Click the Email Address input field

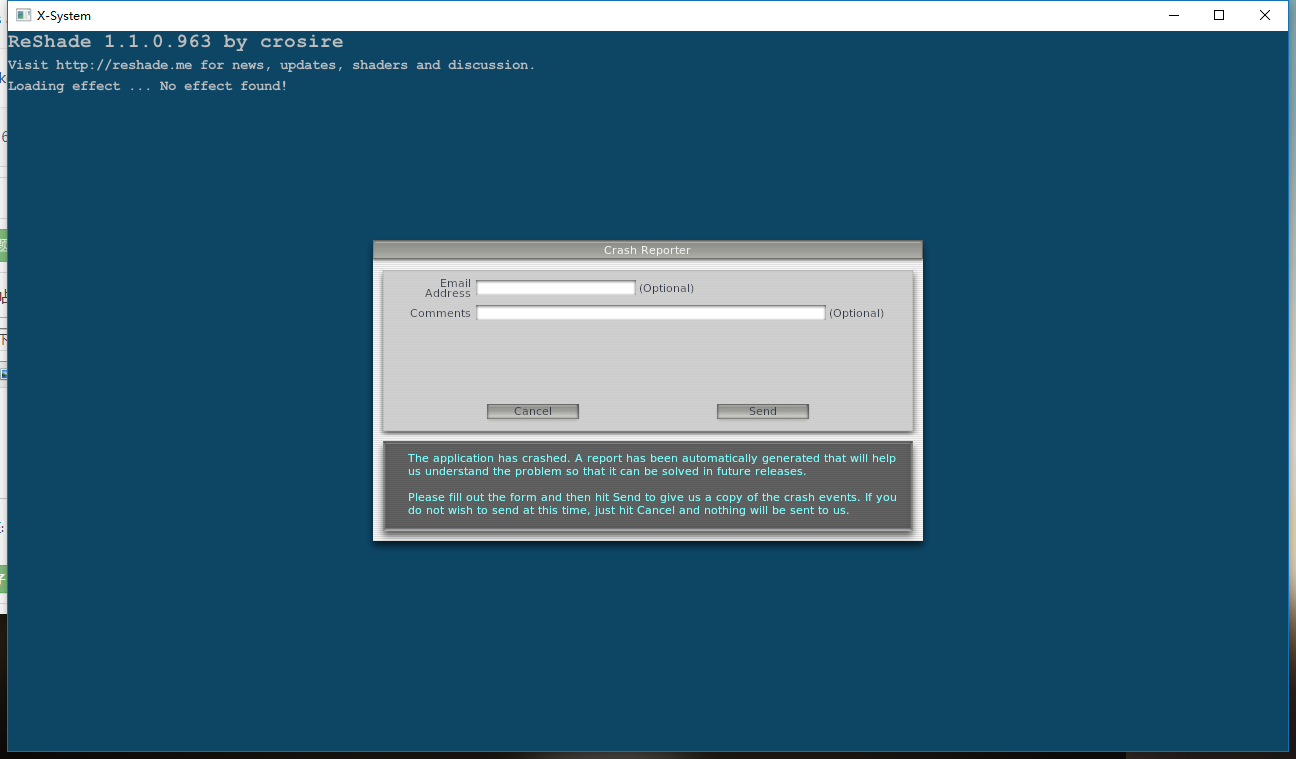555,288
